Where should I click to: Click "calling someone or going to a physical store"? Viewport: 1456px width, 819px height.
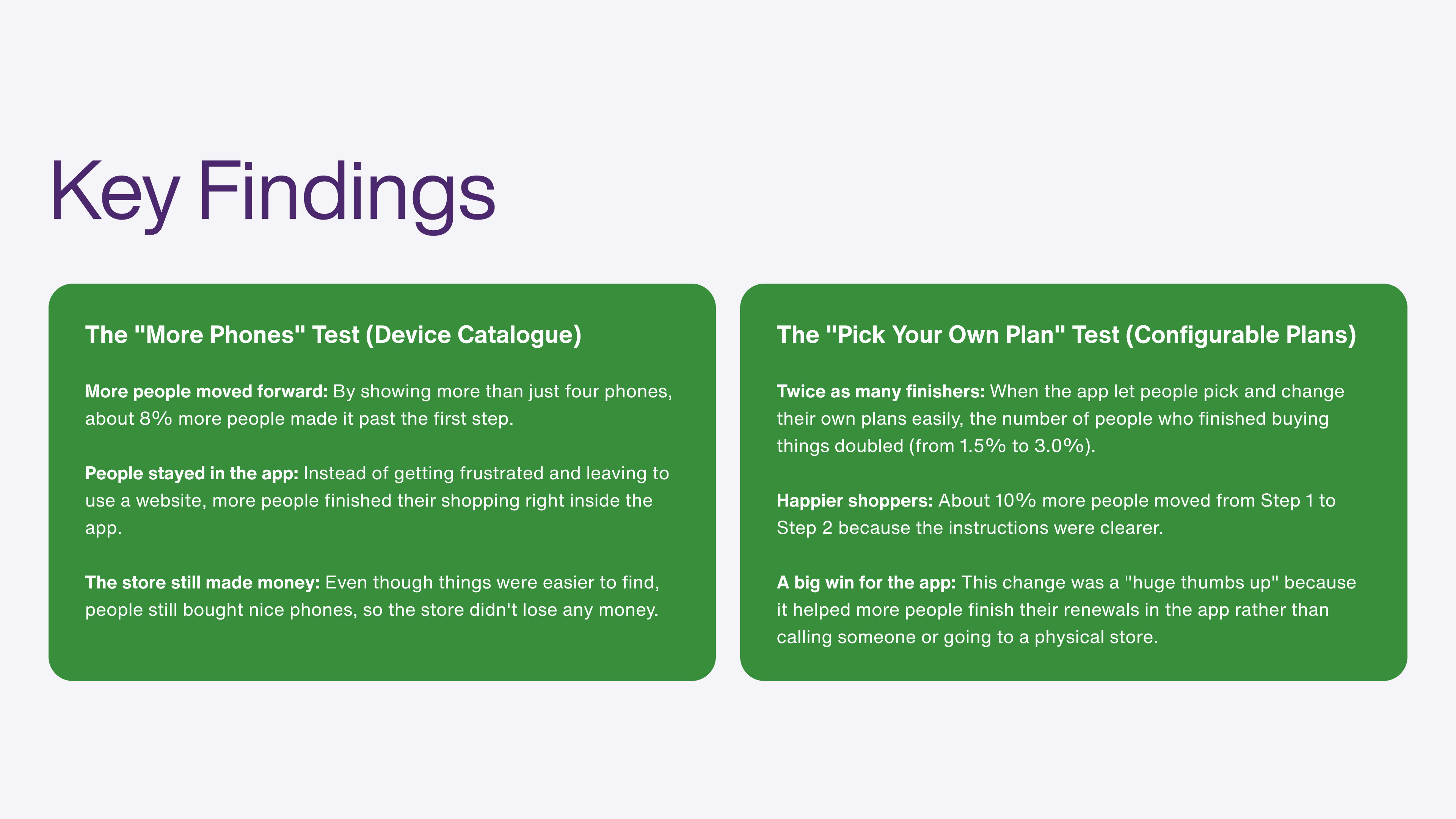tap(966, 637)
